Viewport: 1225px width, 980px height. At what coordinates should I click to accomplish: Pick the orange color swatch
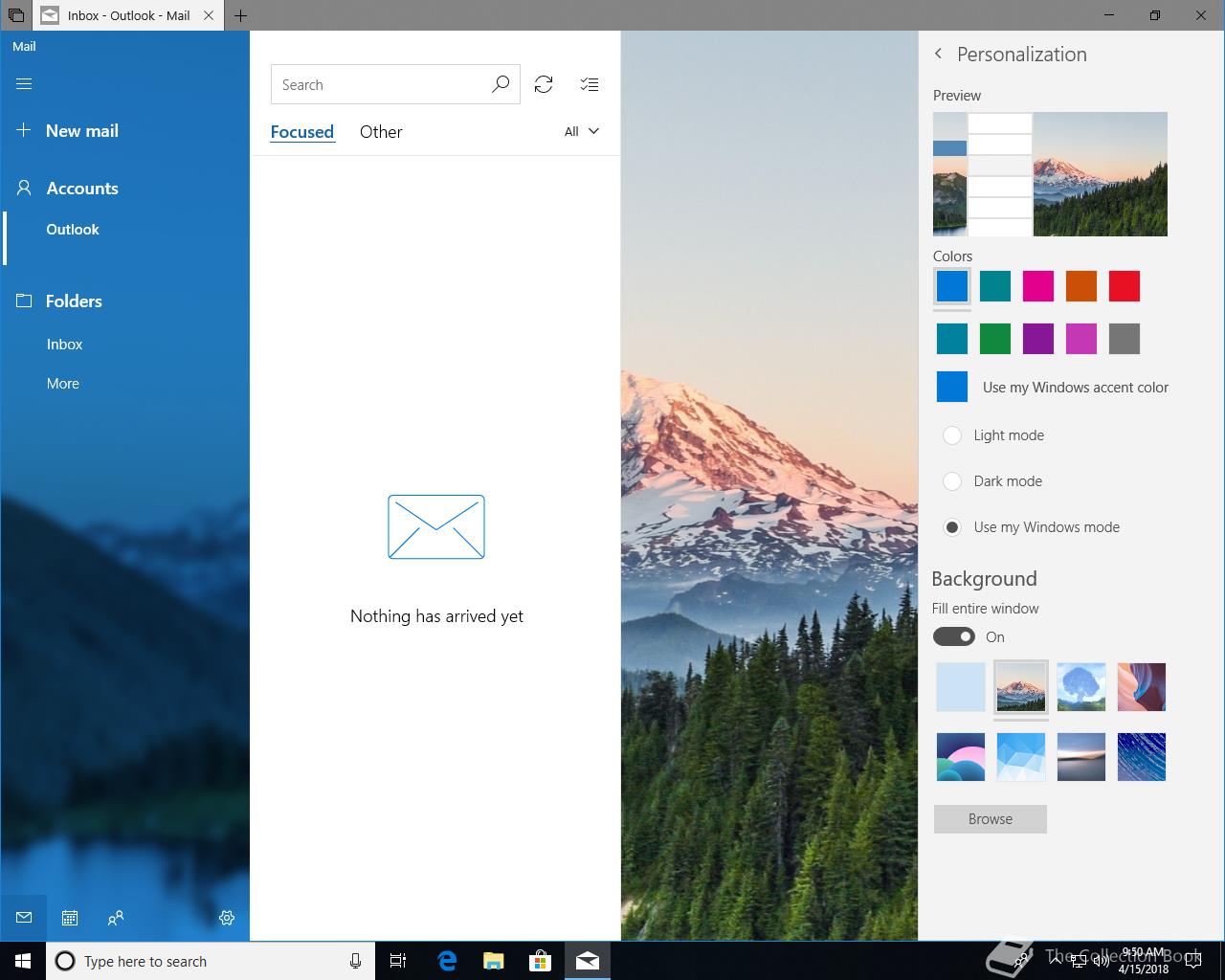[1081, 286]
